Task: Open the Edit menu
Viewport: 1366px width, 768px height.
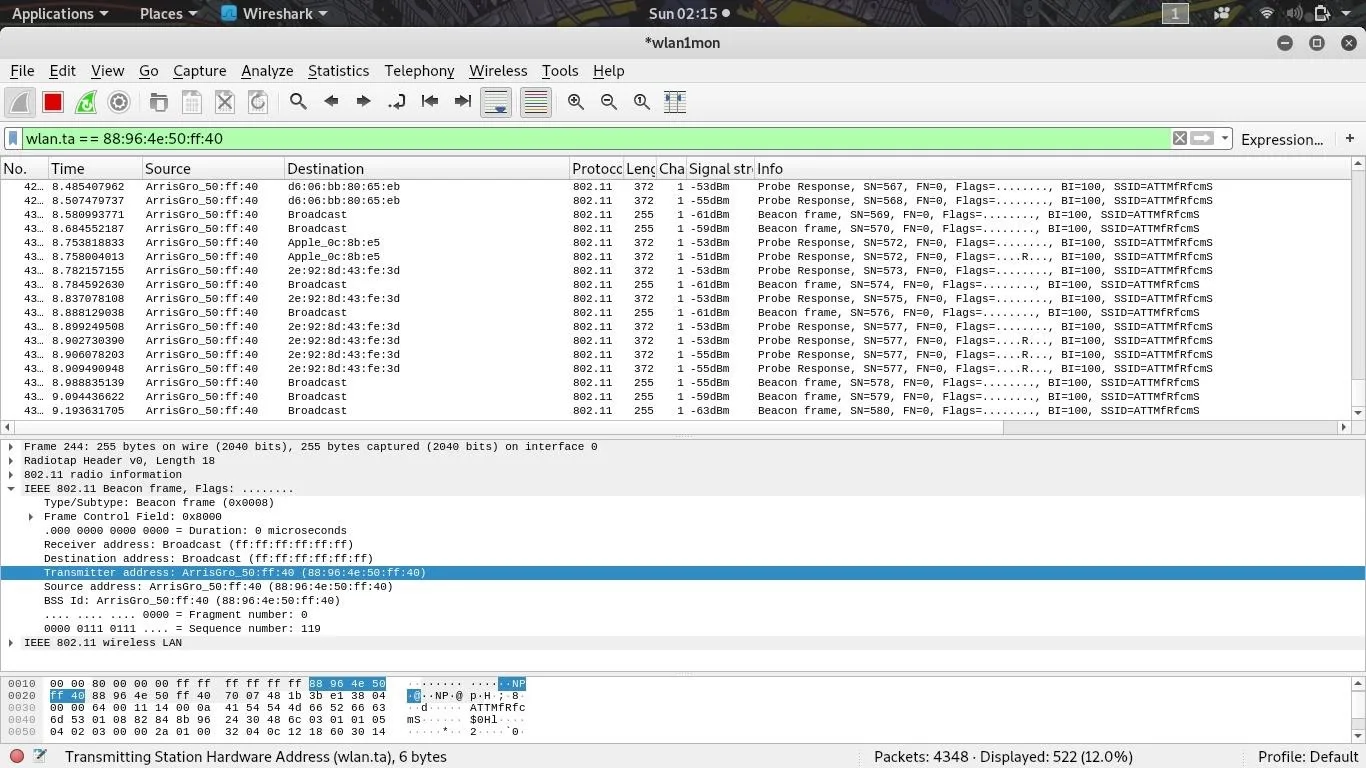Action: tap(62, 71)
